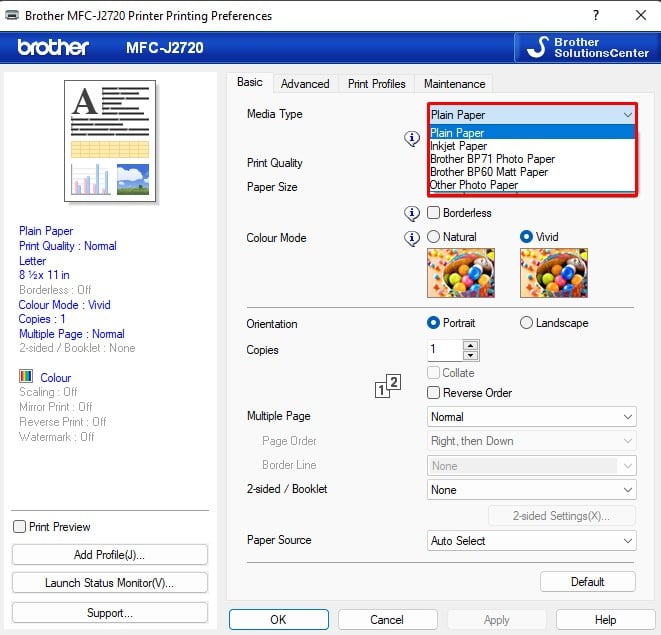Click the 'Print Quality : Normal' summary text
Viewport: 661px width, 635px height.
click(67, 246)
